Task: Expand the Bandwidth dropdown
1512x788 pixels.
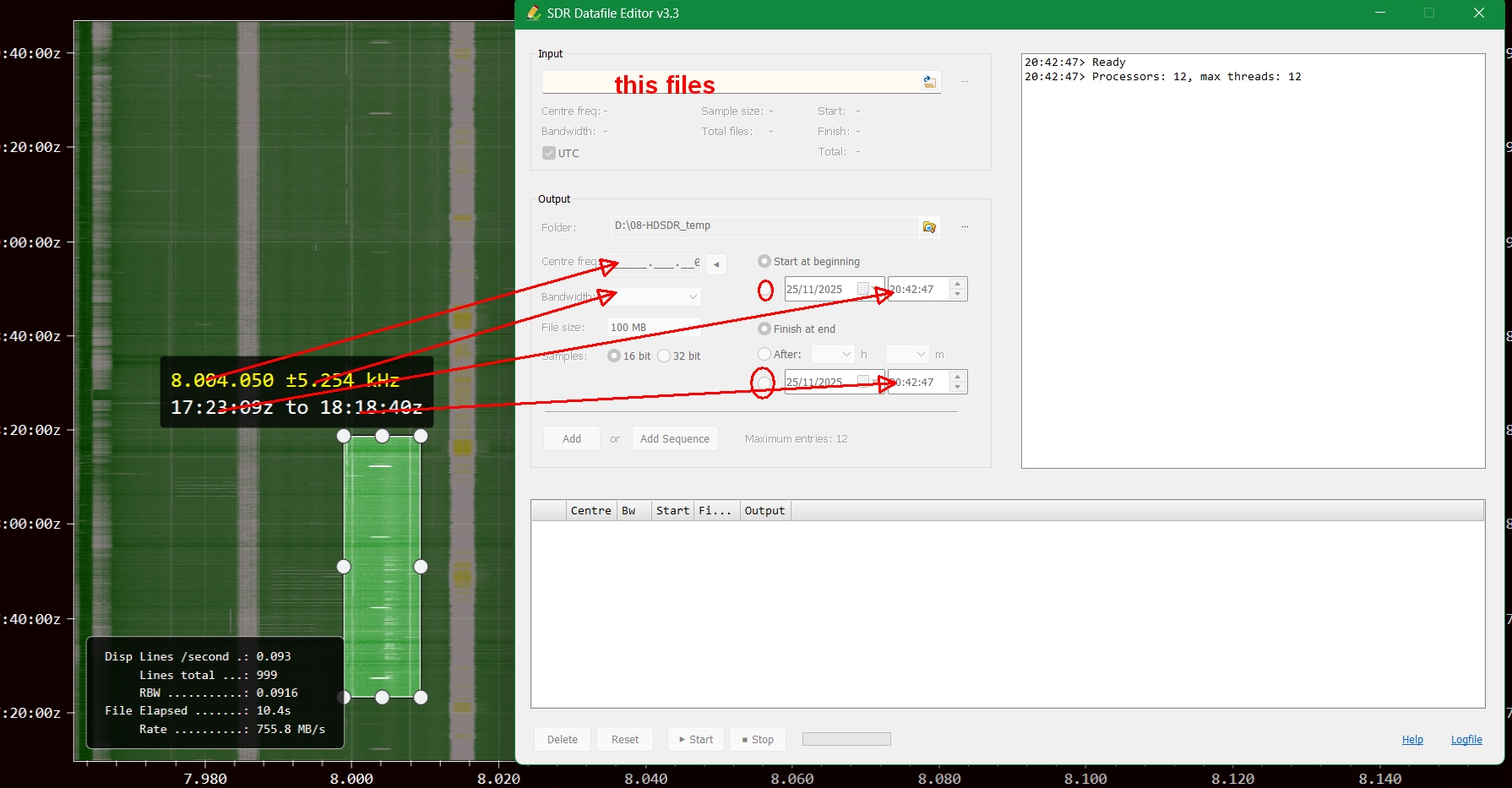Action: tap(693, 296)
